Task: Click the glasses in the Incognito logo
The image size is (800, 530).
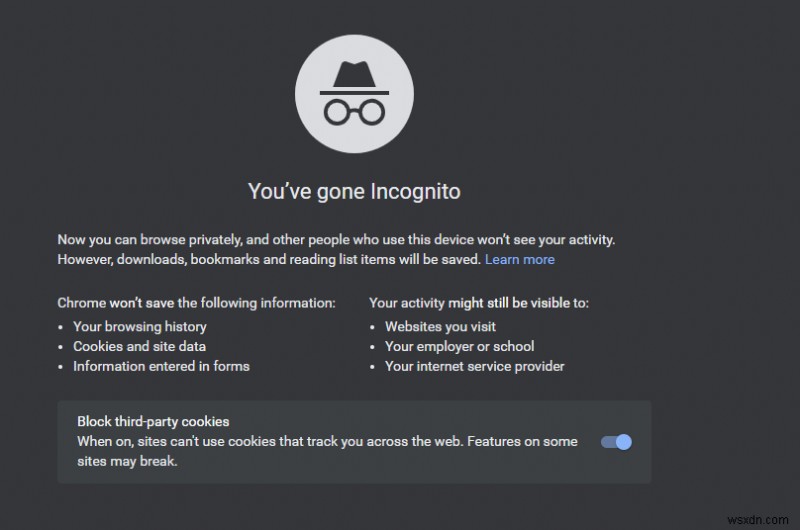Action: point(354,110)
